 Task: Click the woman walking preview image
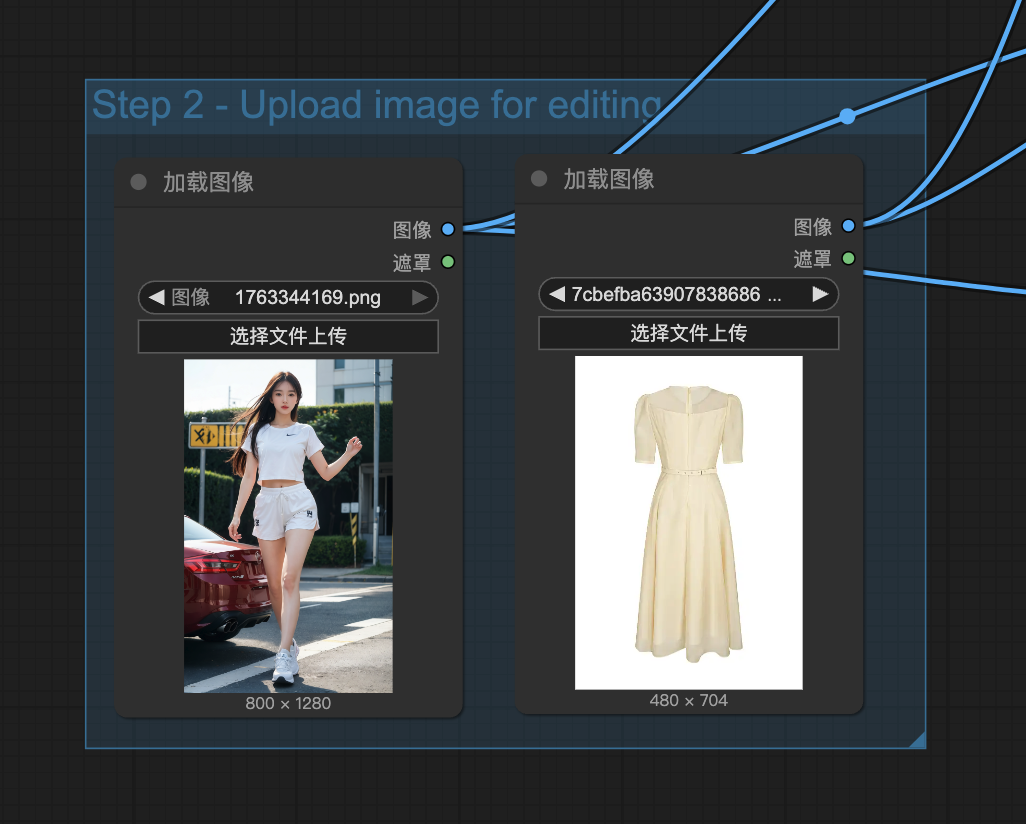288,526
